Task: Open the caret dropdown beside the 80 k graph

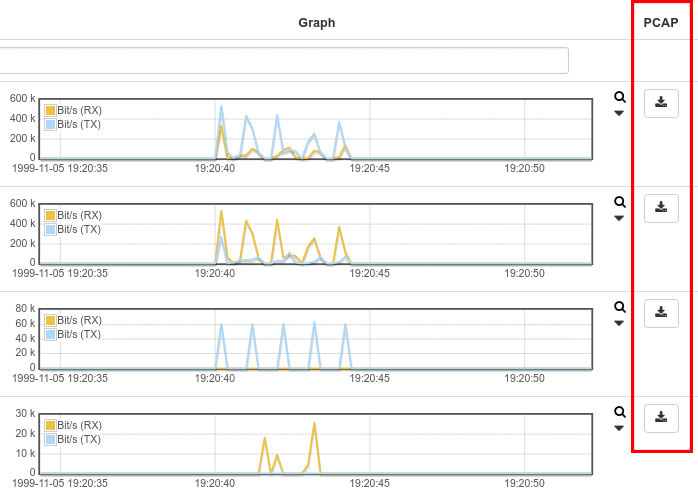Action: click(x=619, y=324)
